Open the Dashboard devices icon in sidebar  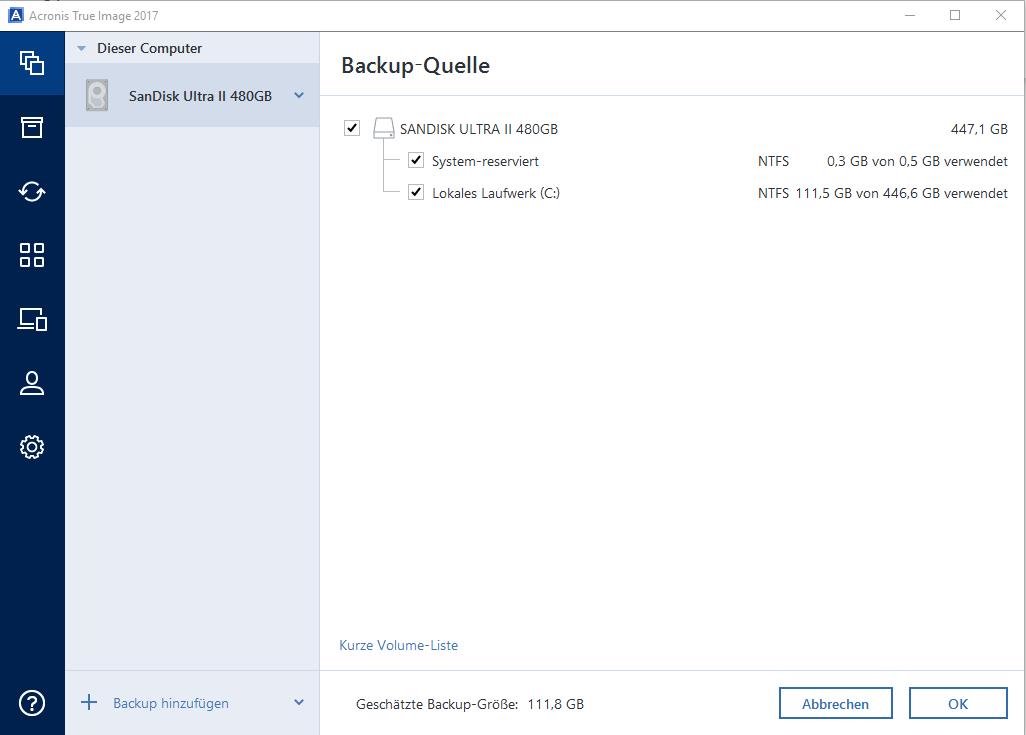(32, 319)
